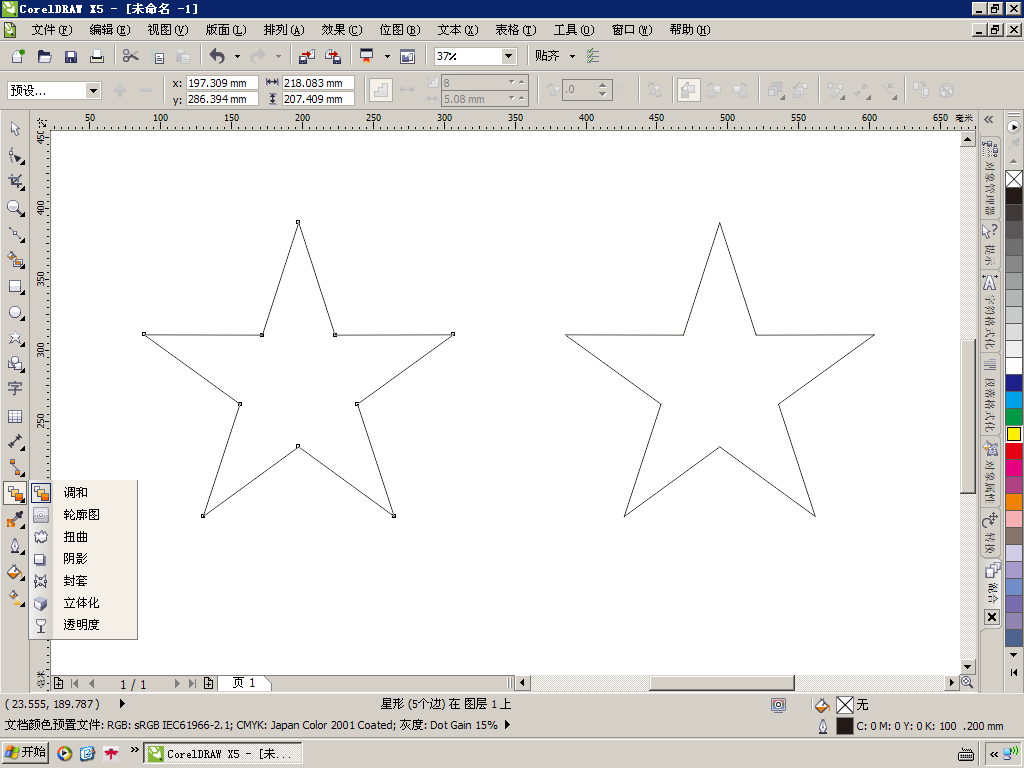Select the Table tool
The height and width of the screenshot is (768, 1024).
tap(15, 416)
